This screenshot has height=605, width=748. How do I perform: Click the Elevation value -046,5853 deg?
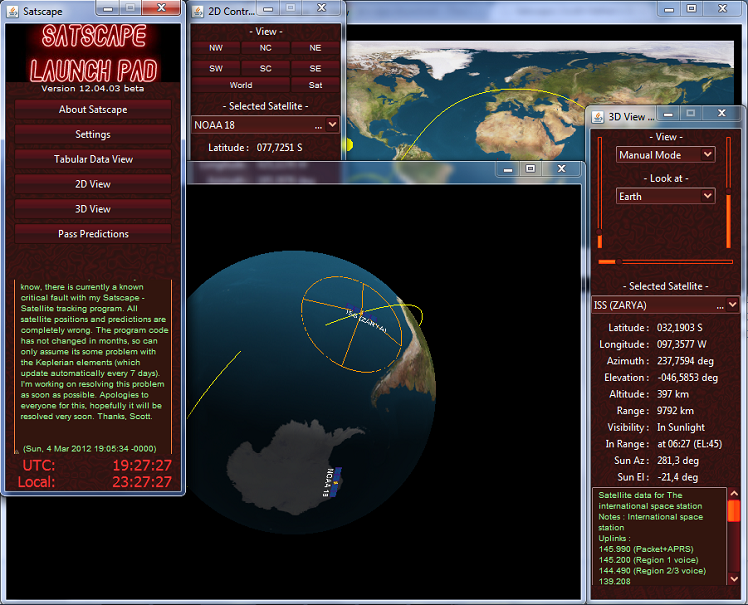687,377
